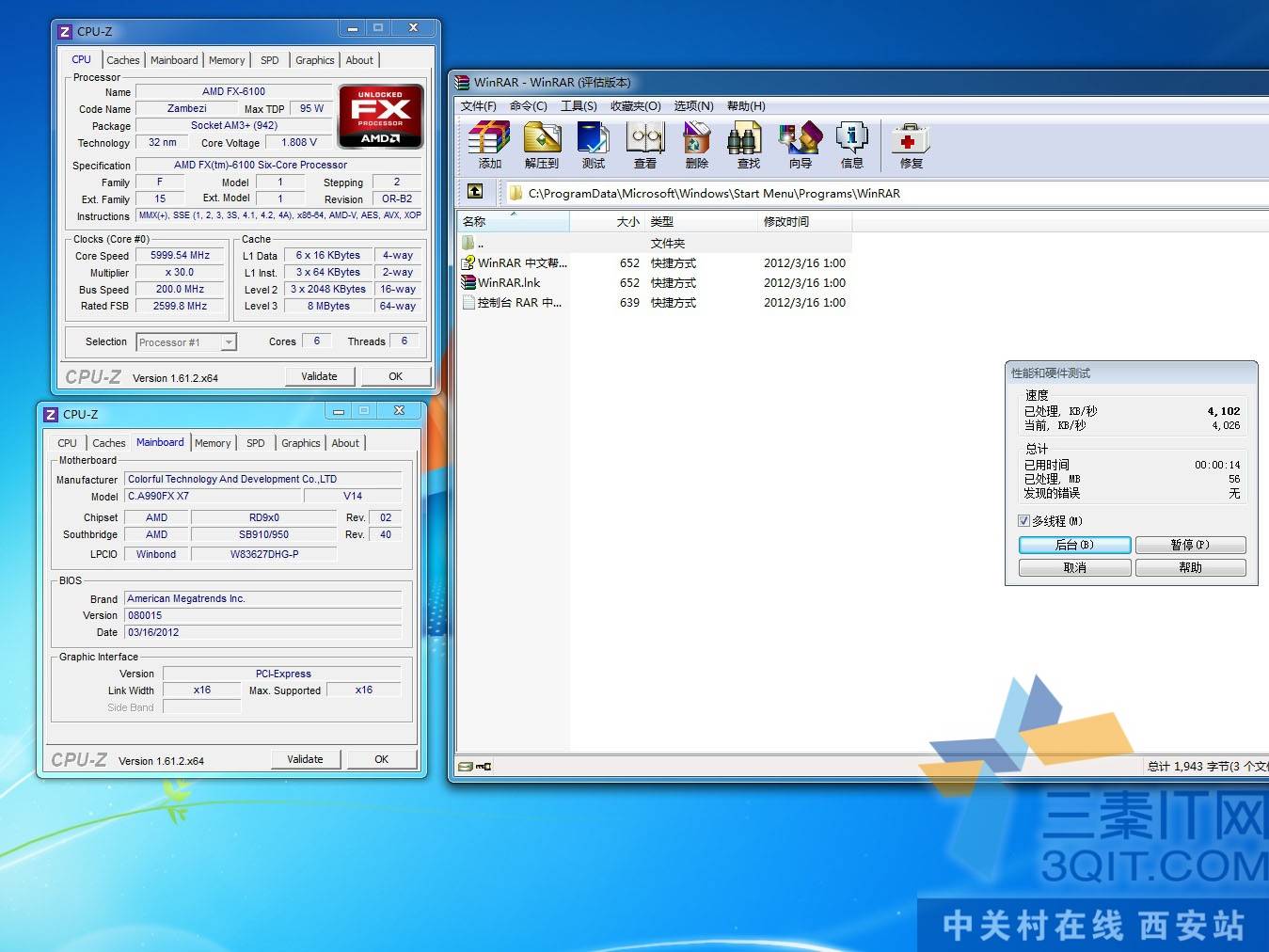Open the 命令(C) menu
The image size is (1269, 952).
point(528,106)
